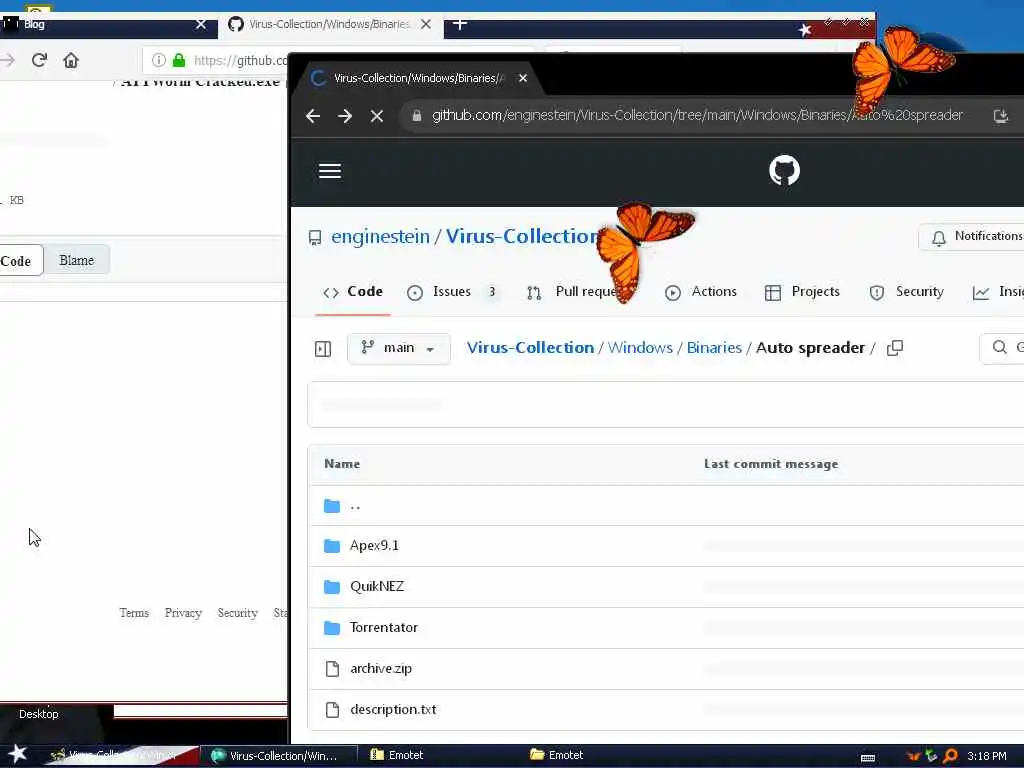Open the Code tab
The width and height of the screenshot is (1024, 768).
coord(353,292)
